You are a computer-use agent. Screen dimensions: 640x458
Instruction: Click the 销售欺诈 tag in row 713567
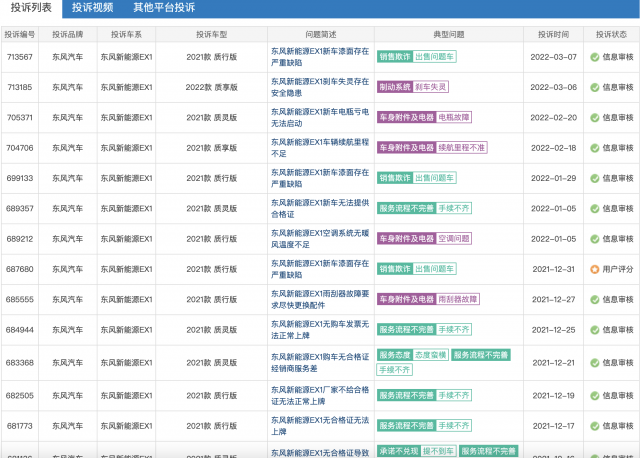coord(395,57)
